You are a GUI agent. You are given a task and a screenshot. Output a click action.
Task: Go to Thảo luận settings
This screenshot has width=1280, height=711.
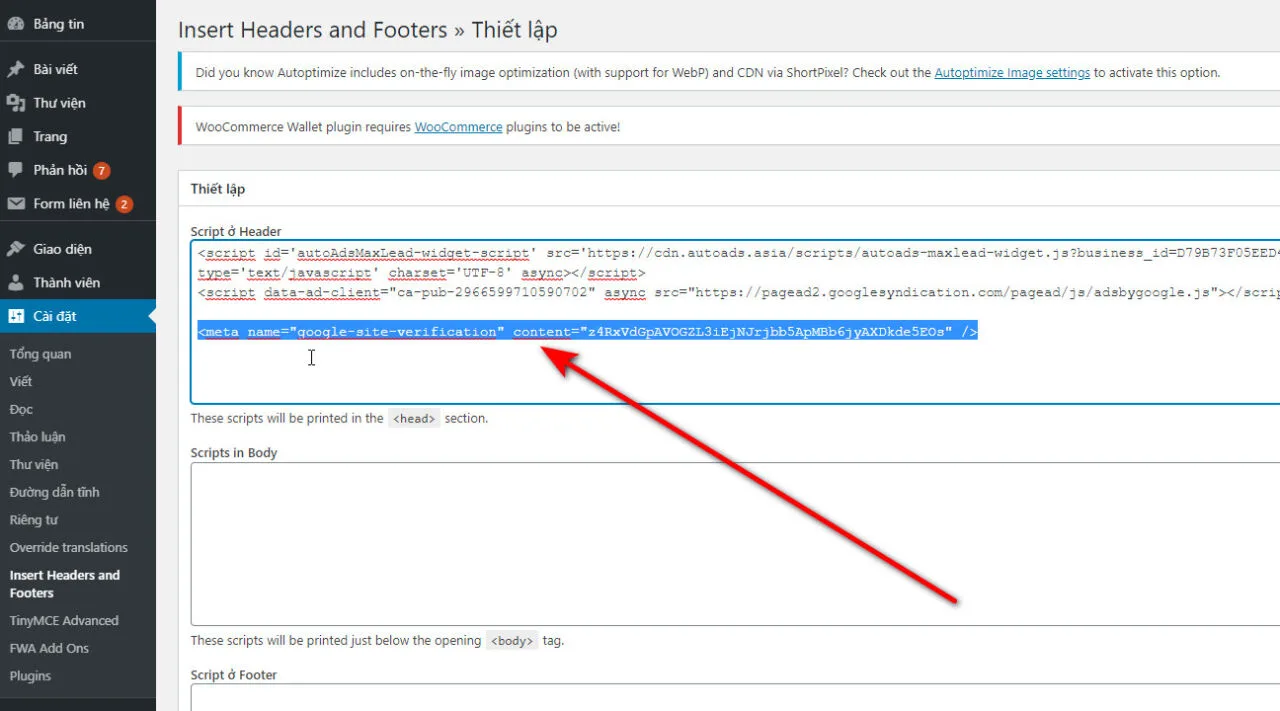37,437
